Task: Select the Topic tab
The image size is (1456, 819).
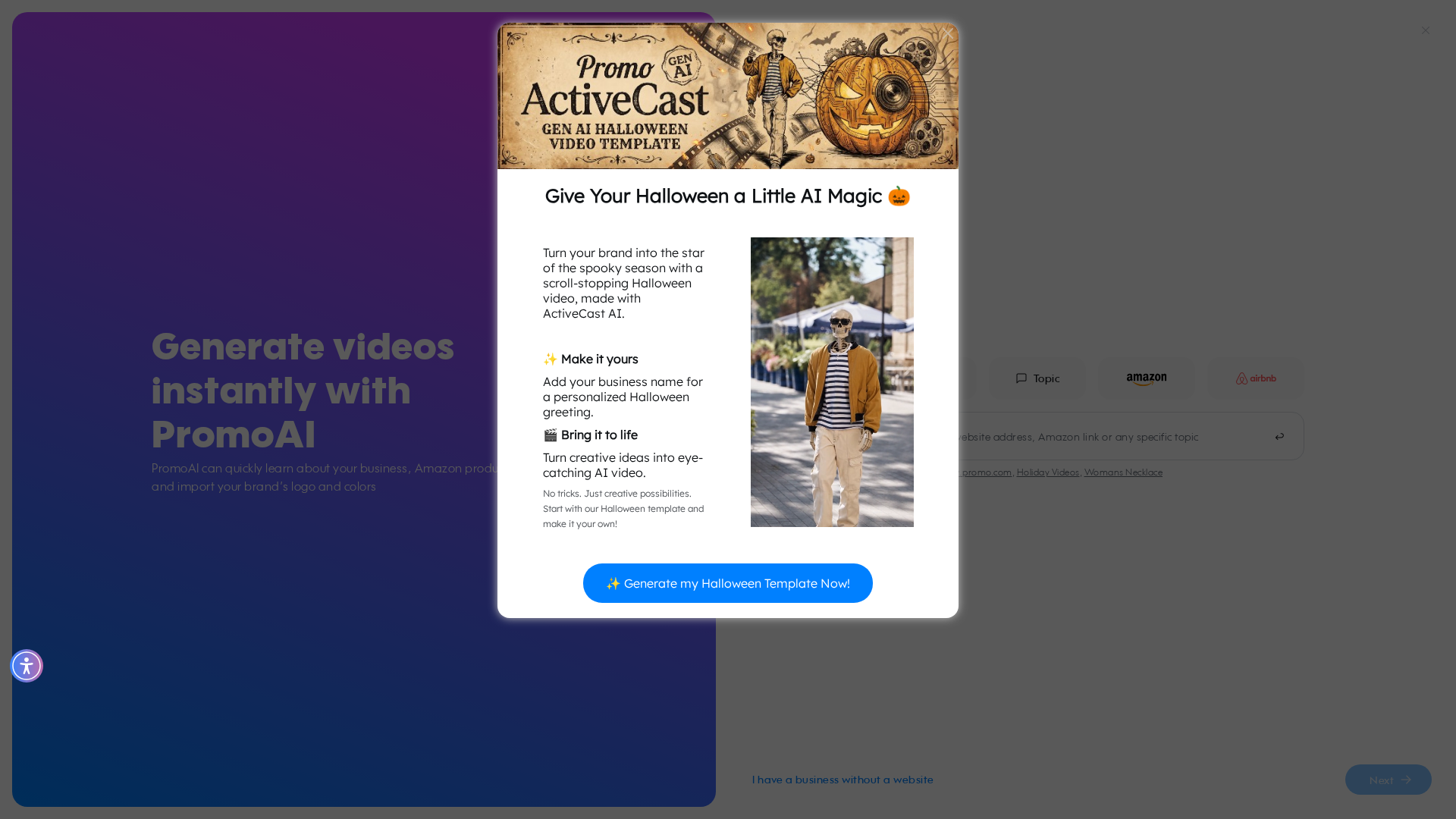Action: (1037, 378)
